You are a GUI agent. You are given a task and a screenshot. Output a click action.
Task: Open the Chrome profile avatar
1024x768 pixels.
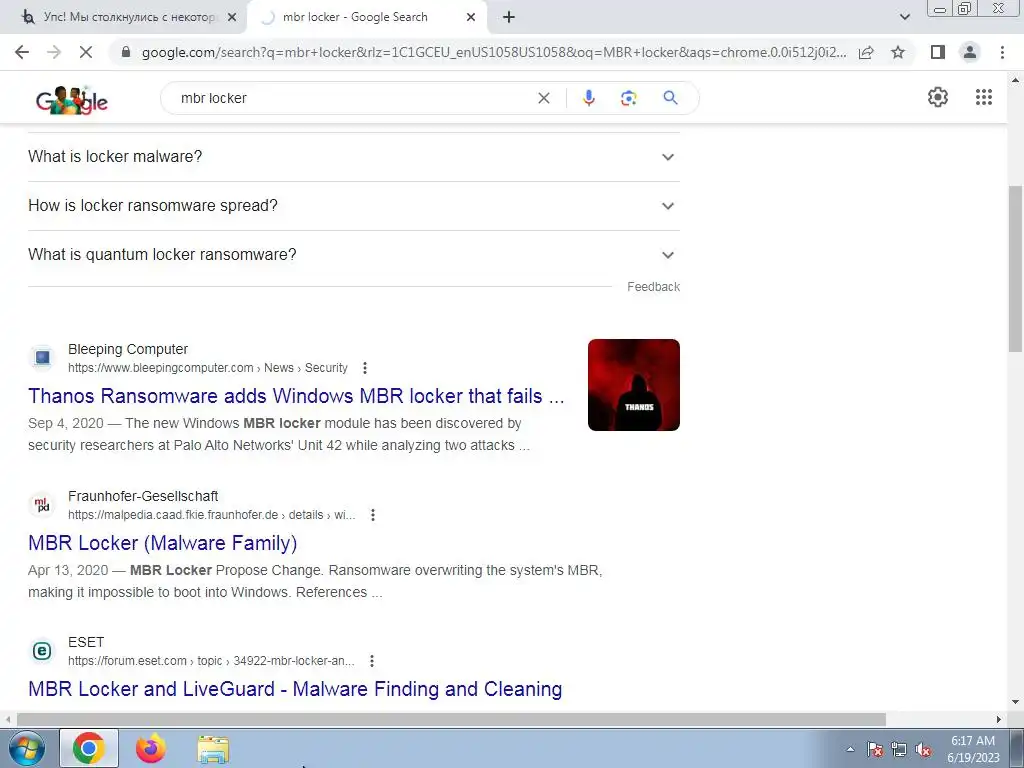click(970, 52)
